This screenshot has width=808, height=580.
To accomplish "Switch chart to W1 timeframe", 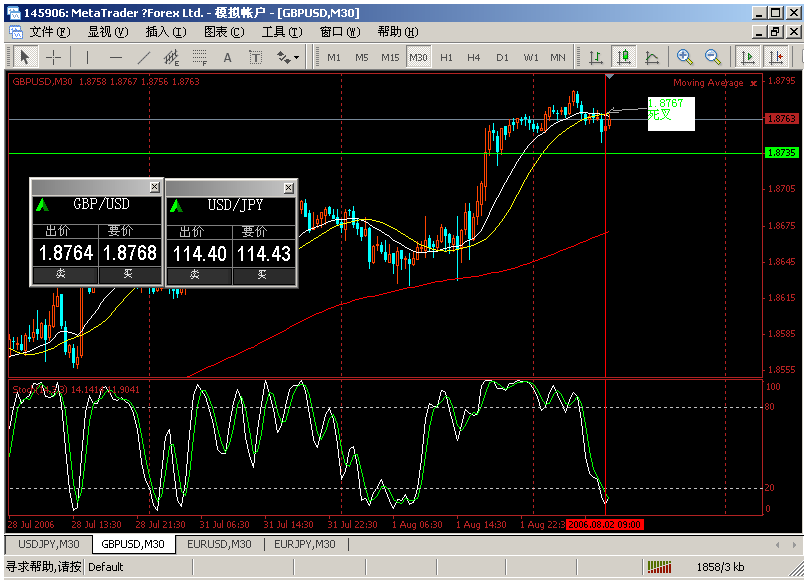I will click(x=531, y=57).
